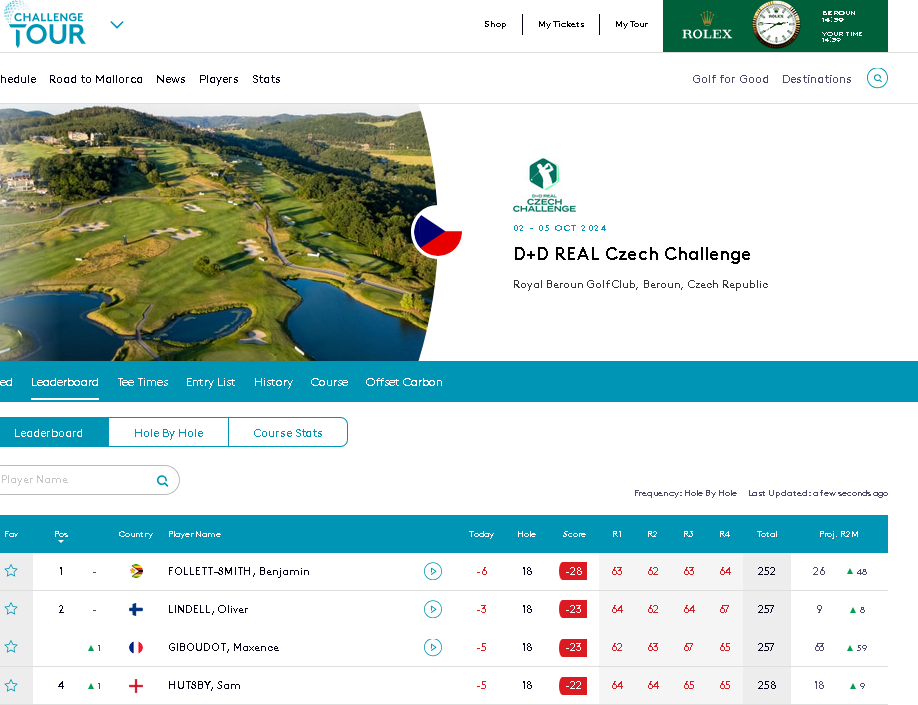Switch to Tee Times tab
This screenshot has height=705, width=918.
(143, 382)
